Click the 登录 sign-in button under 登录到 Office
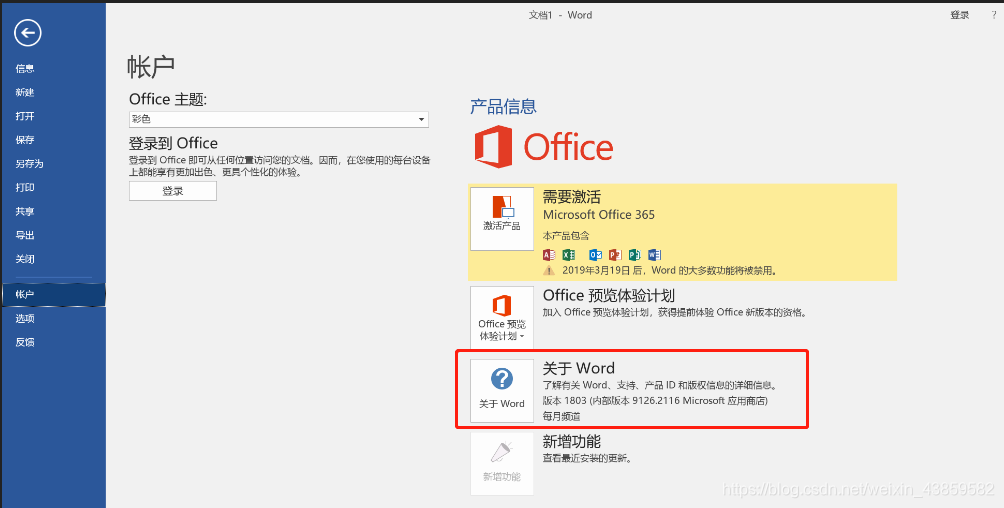This screenshot has height=508, width=1004. click(x=173, y=191)
